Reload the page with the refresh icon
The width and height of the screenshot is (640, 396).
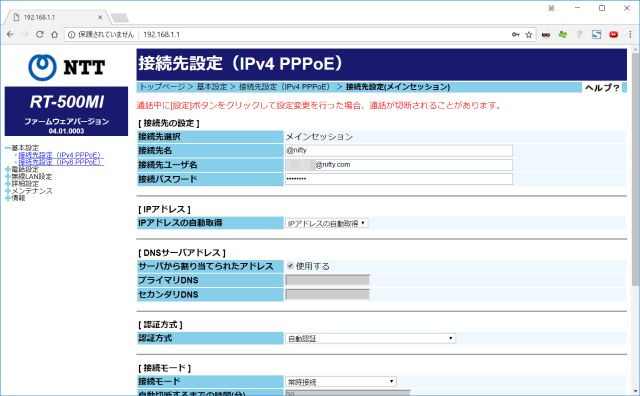(40, 35)
